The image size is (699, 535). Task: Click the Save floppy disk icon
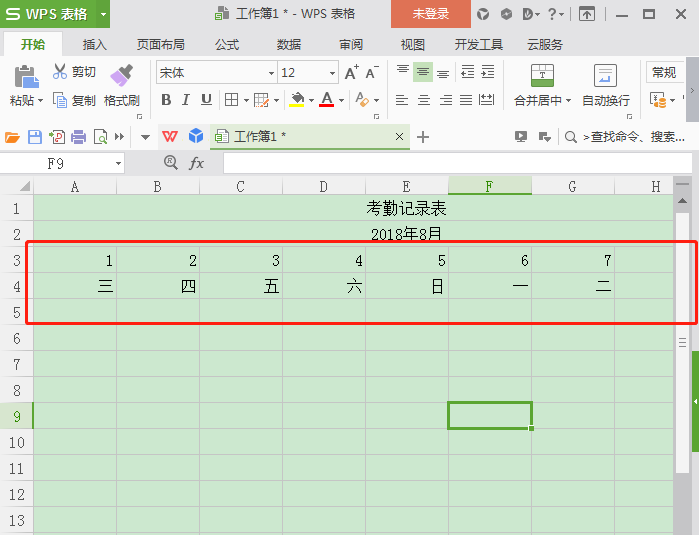pyautogui.click(x=34, y=137)
